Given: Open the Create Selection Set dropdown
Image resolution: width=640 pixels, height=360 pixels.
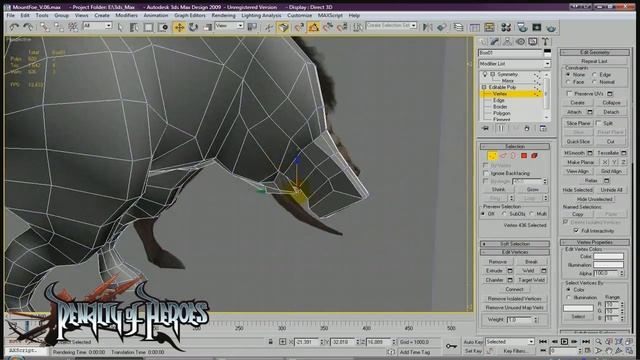Looking at the screenshot, I should 391,25.
